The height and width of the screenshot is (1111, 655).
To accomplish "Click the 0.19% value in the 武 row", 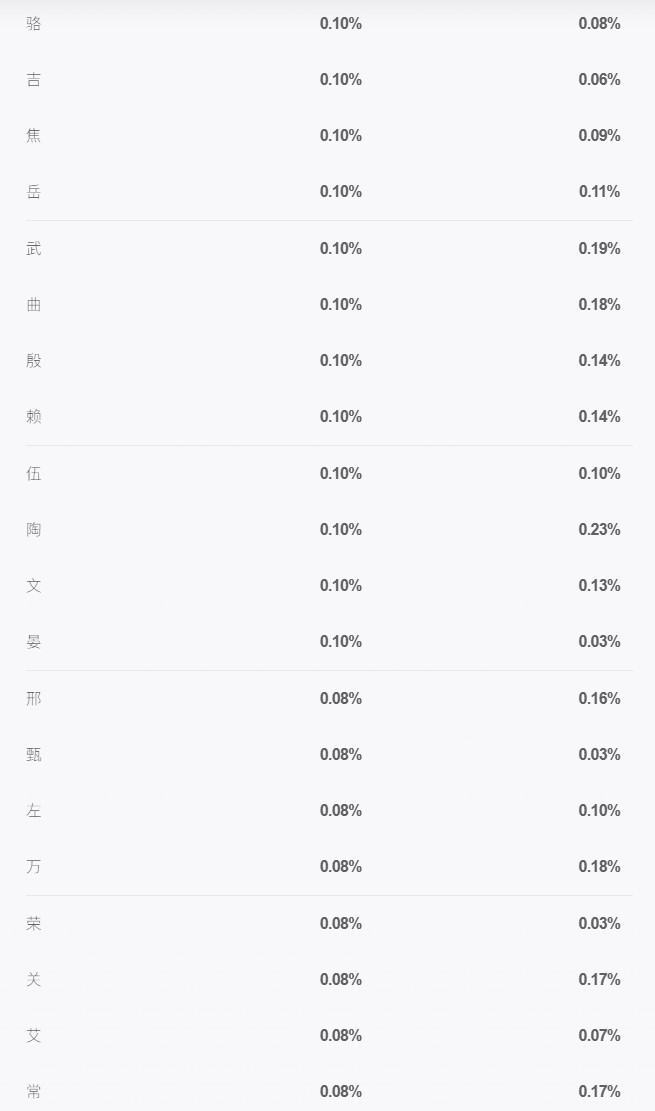I will pyautogui.click(x=599, y=248).
